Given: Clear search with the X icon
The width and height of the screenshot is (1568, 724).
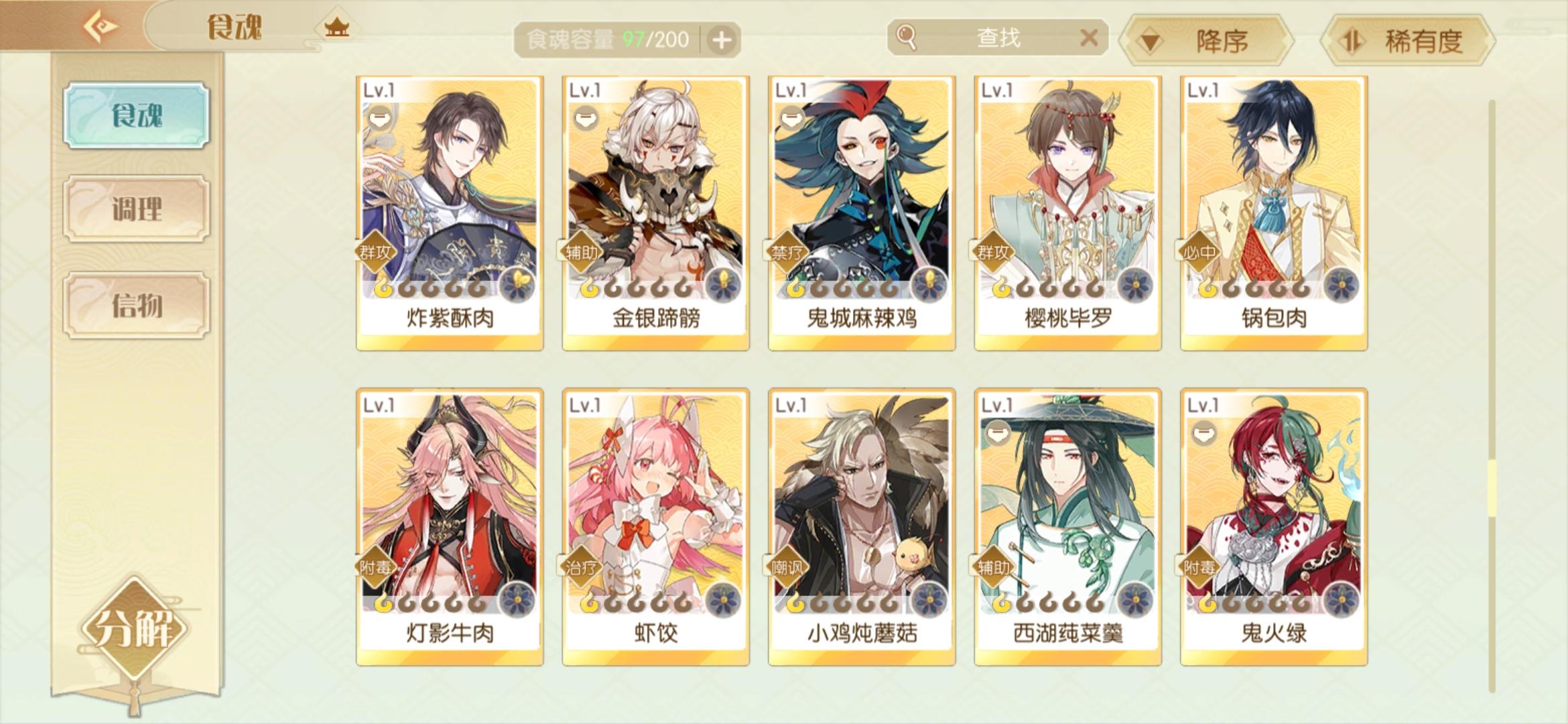Looking at the screenshot, I should click(x=1090, y=38).
